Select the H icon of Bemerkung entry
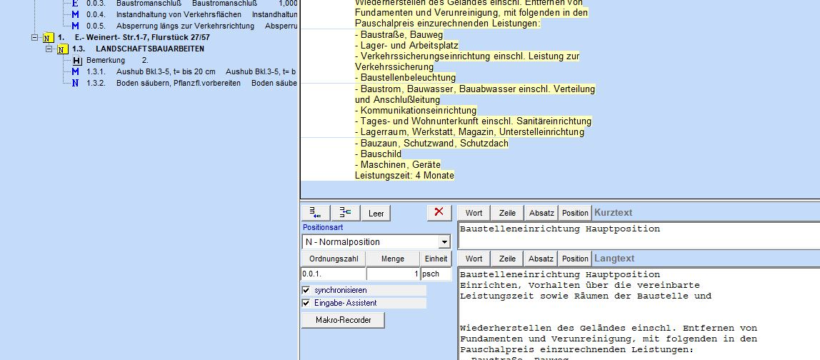This screenshot has height=360, width=820. [x=77, y=60]
